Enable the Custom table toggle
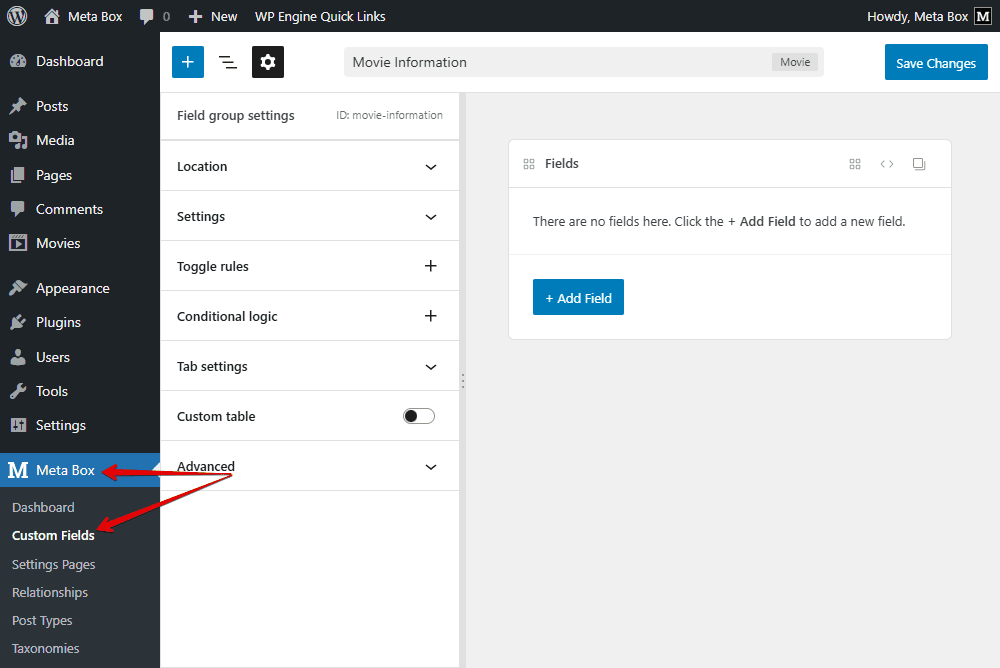The width and height of the screenshot is (1000, 668). pos(419,416)
